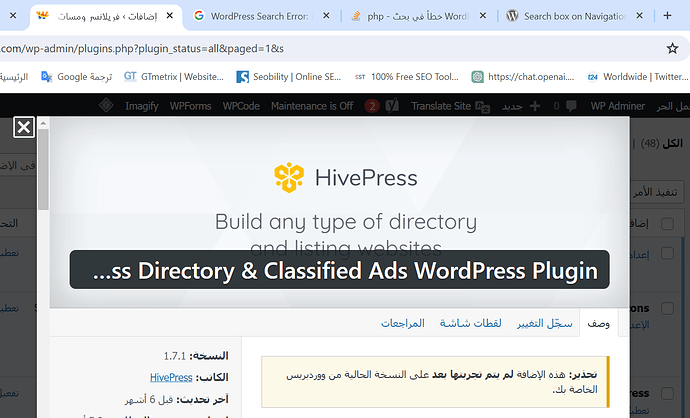Switch to المراجعات reviews tab
The height and width of the screenshot is (418, 690).
(x=403, y=323)
